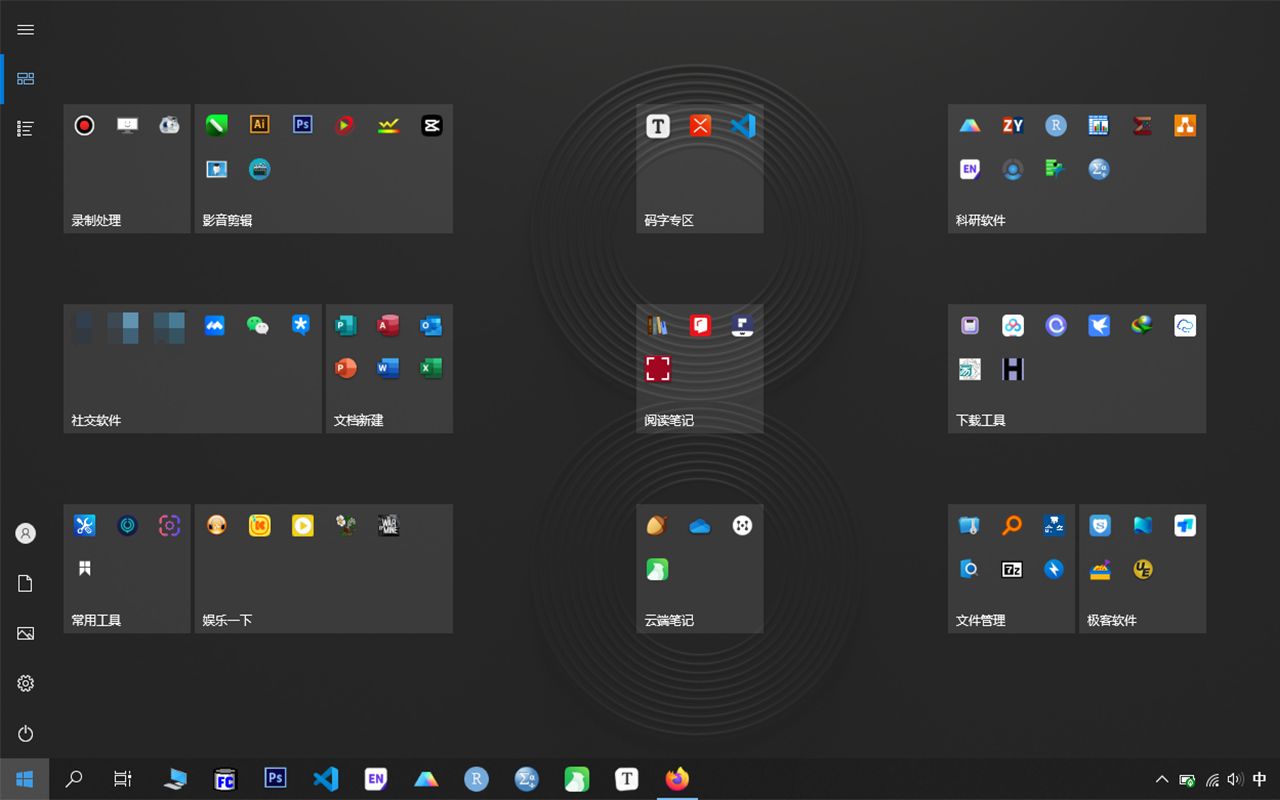Viewport: 1280px width, 800px height.
Task: Open Photoshop tile in the 影音剪辑 group
Action: click(x=302, y=125)
